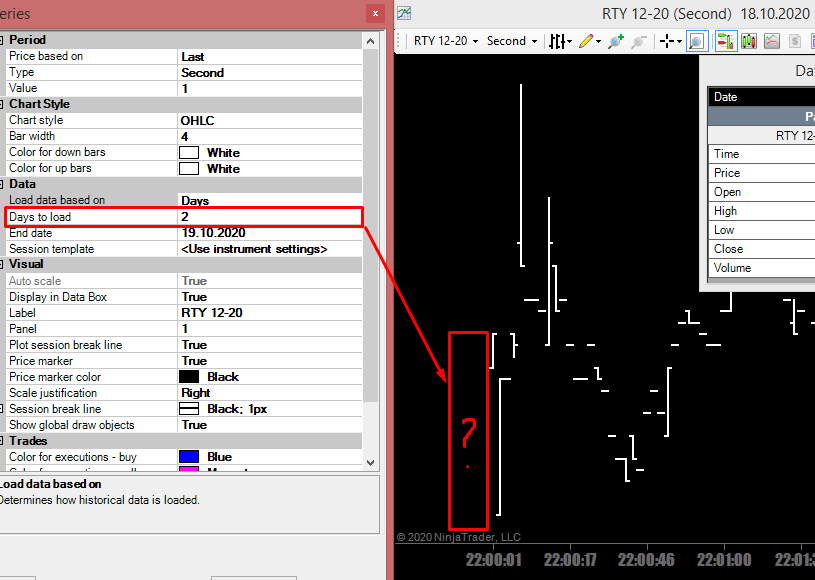
Task: Click the Open row in Data Box
Action: tap(762, 192)
